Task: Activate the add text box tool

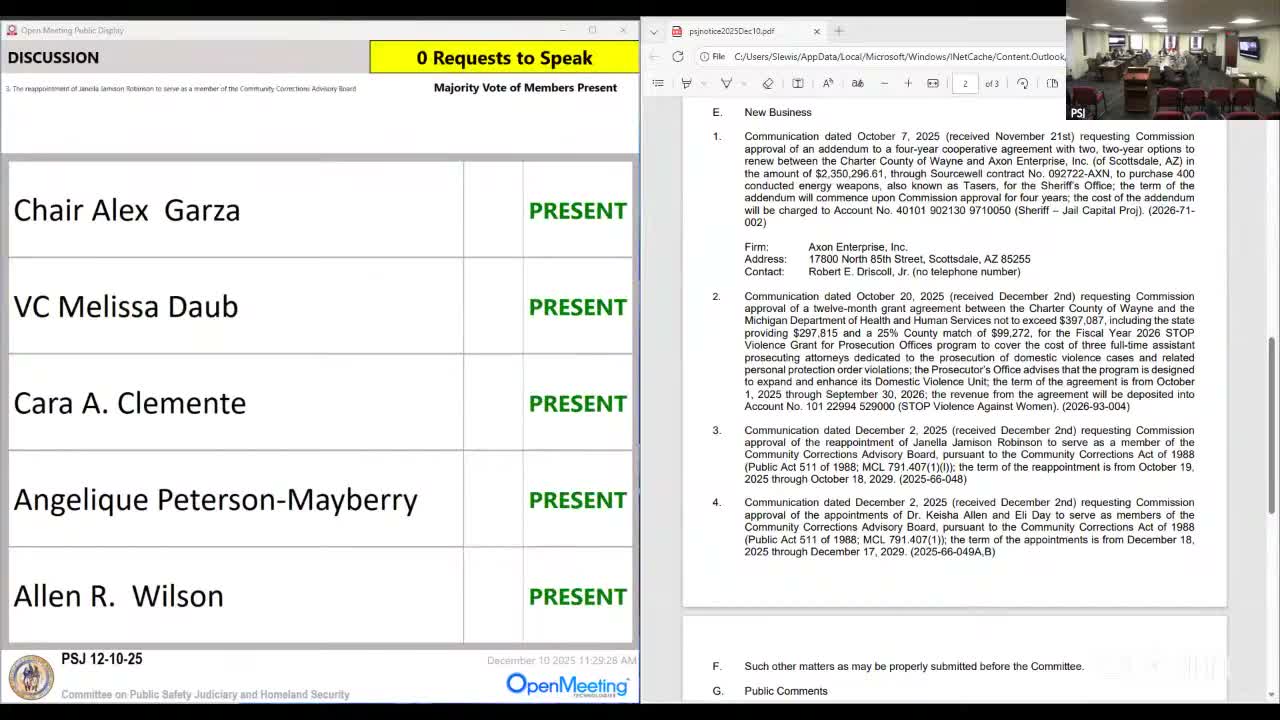Action: [x=798, y=83]
